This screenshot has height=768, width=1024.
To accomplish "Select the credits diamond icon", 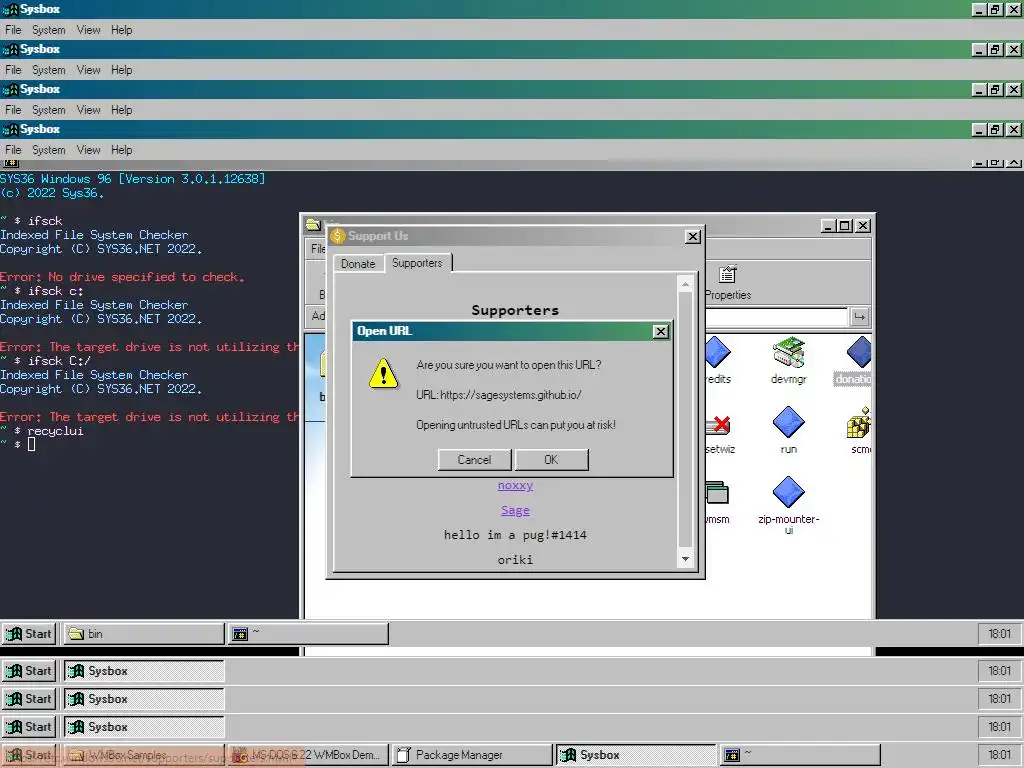I will (718, 360).
